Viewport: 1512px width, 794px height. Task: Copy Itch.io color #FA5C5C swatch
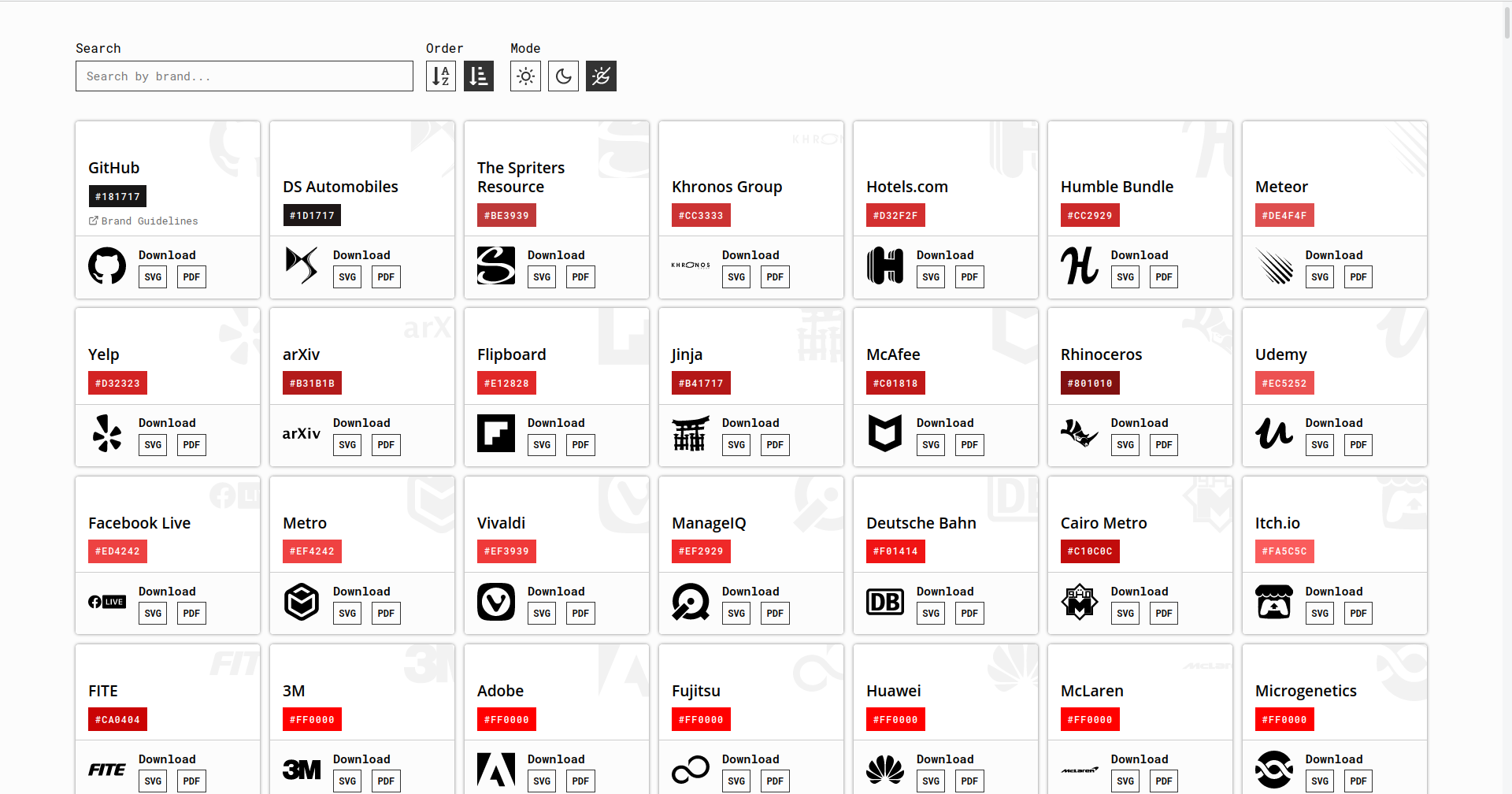1284,551
